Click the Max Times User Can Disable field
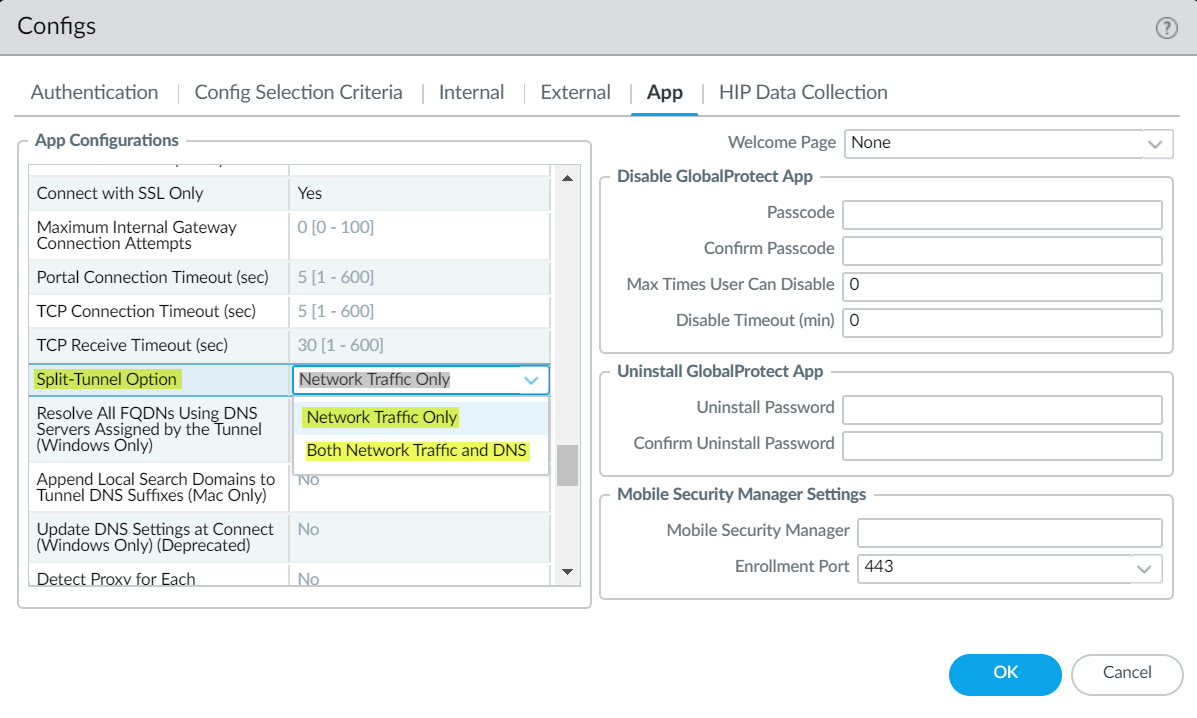The width and height of the screenshot is (1197, 718). (x=1001, y=286)
